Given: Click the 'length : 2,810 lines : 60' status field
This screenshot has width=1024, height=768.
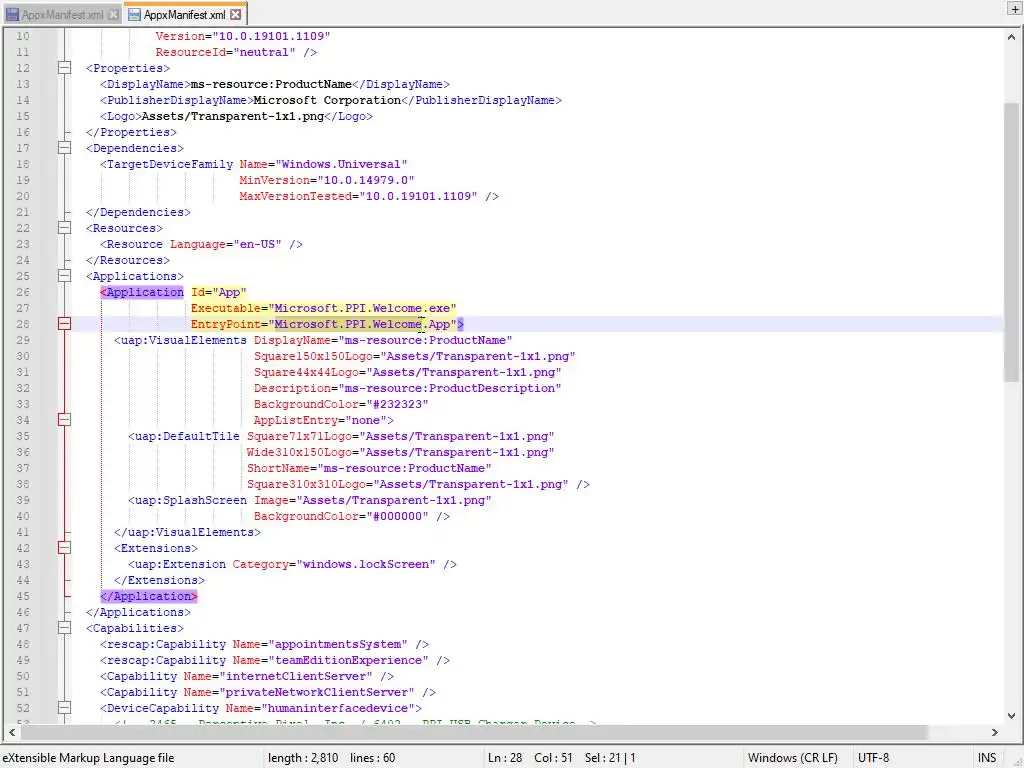Looking at the screenshot, I should pos(331,758).
